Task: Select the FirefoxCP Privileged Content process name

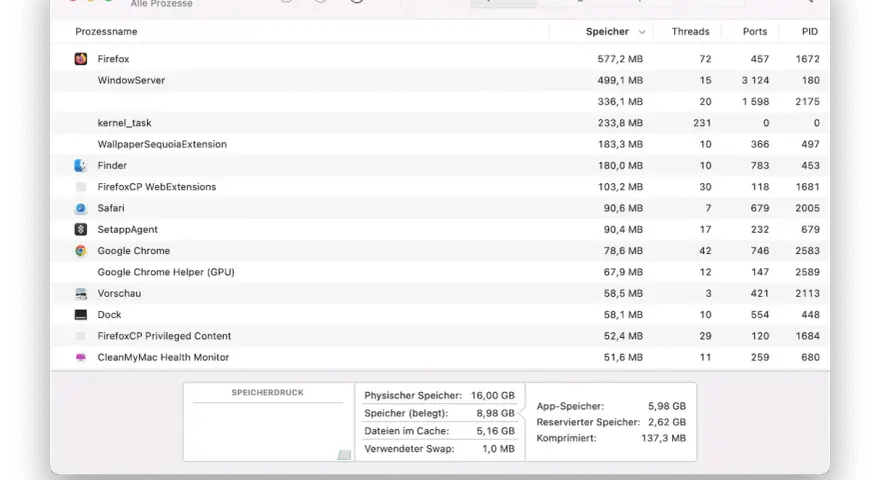Action: point(164,336)
